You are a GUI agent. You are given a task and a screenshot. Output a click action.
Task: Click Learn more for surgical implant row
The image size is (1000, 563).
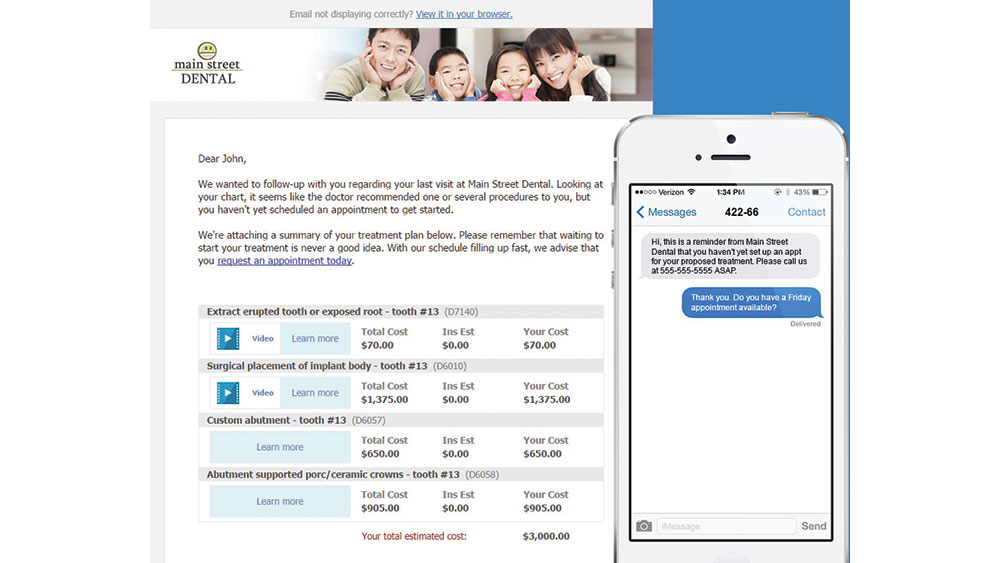(315, 393)
